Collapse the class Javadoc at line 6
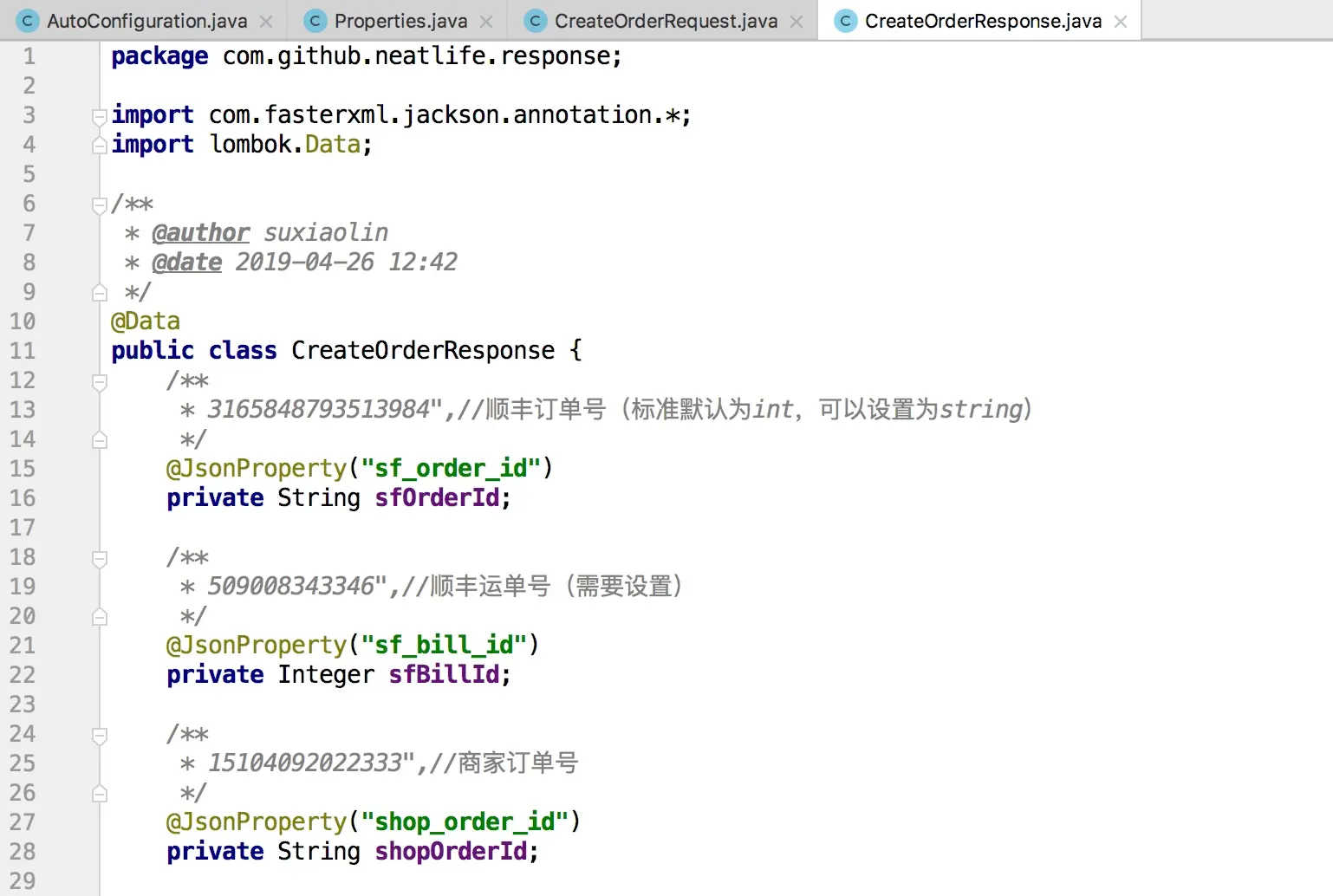The image size is (1333, 896). point(100,205)
